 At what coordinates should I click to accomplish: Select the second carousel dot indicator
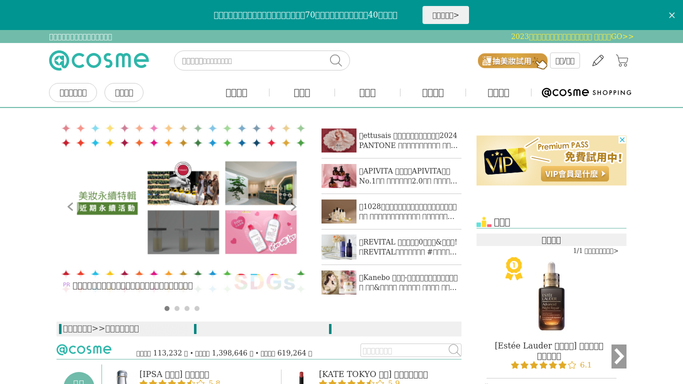[x=177, y=308]
